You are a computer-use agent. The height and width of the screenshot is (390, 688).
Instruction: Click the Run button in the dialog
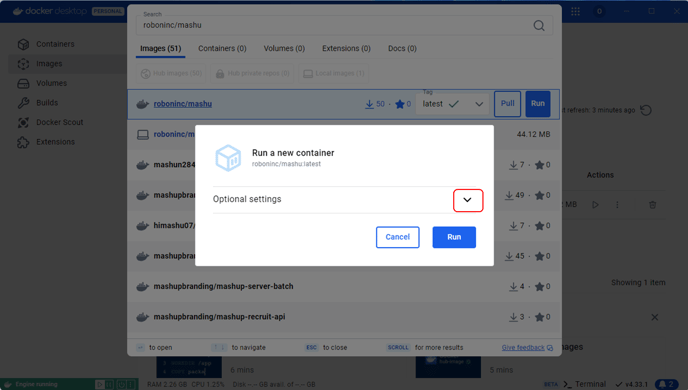[x=454, y=237]
